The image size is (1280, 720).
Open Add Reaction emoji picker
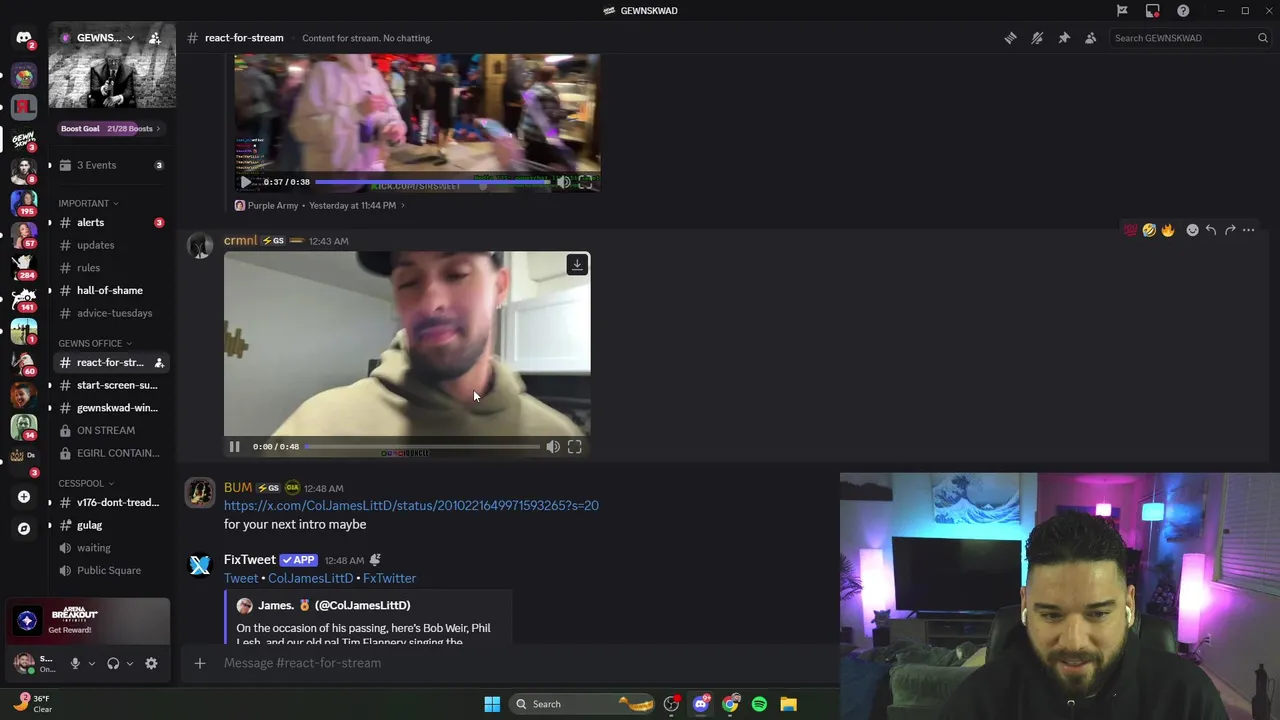click(x=1192, y=230)
